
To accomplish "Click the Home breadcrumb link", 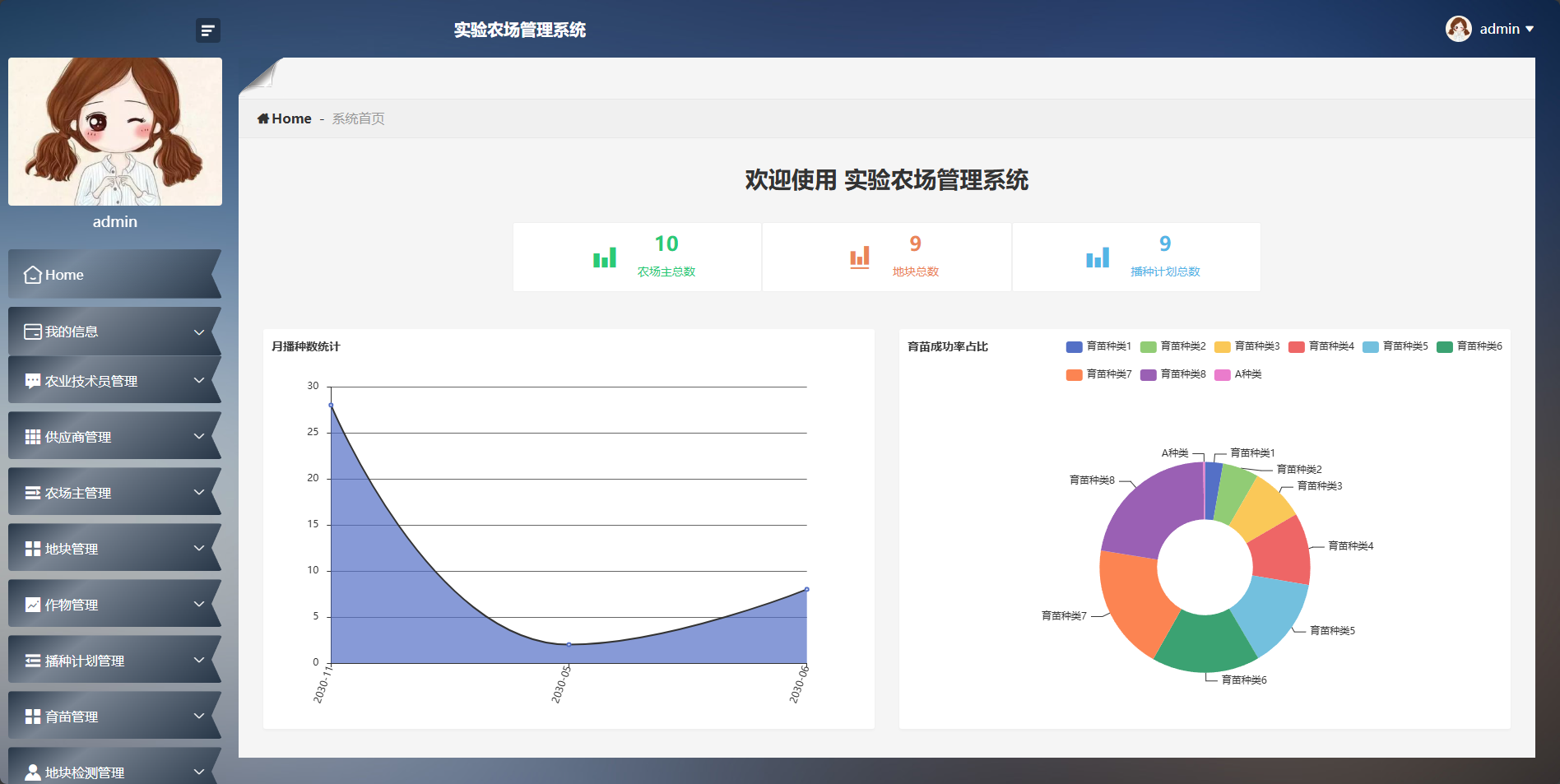I will pos(291,118).
